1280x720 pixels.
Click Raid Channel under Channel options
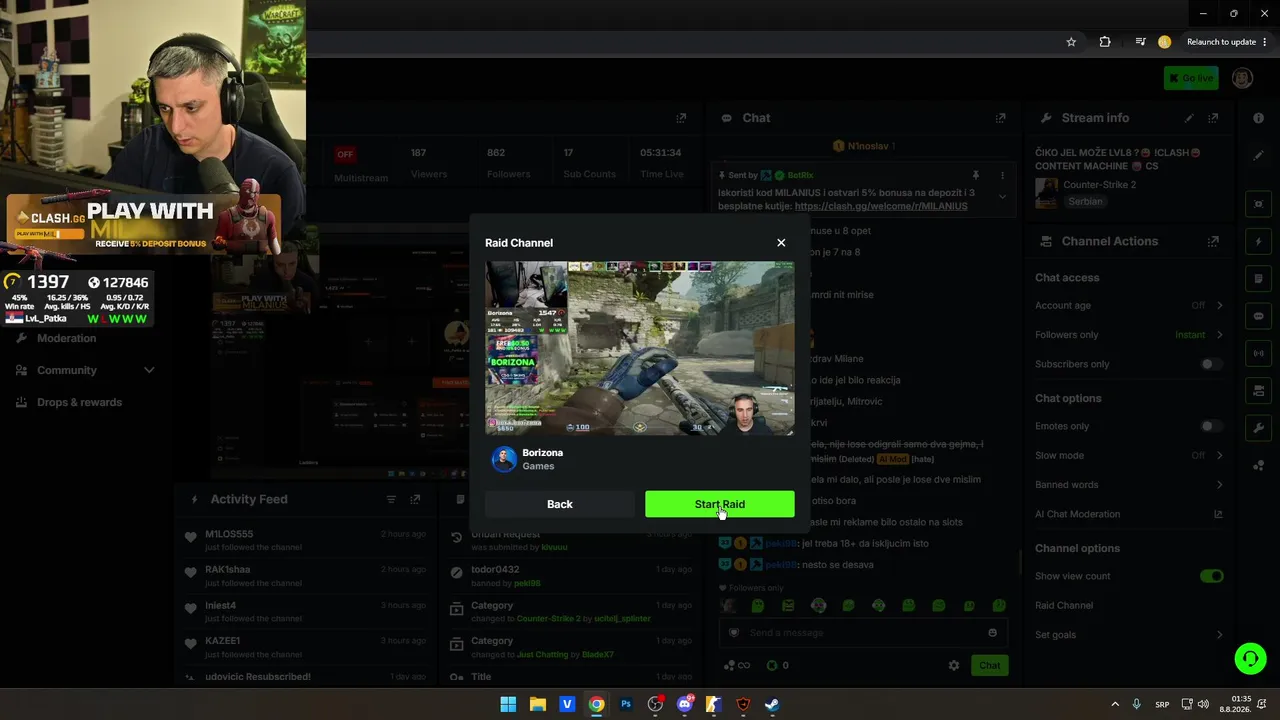1064,605
